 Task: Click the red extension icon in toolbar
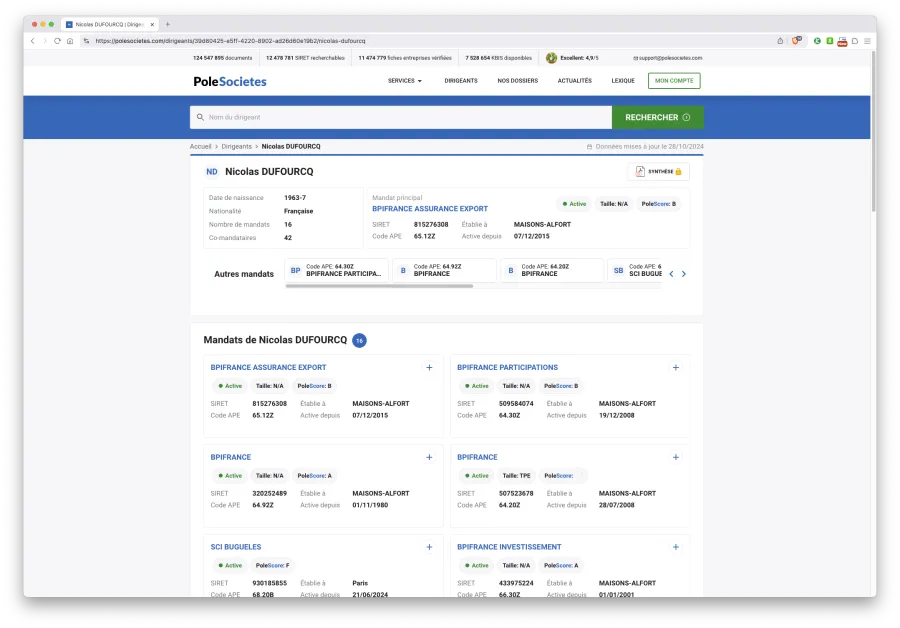point(842,41)
